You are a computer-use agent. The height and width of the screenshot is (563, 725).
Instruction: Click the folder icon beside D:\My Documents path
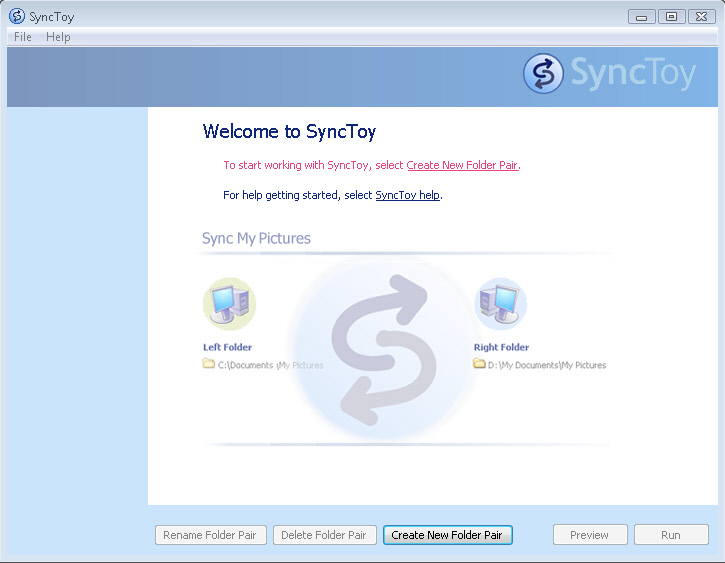point(479,364)
